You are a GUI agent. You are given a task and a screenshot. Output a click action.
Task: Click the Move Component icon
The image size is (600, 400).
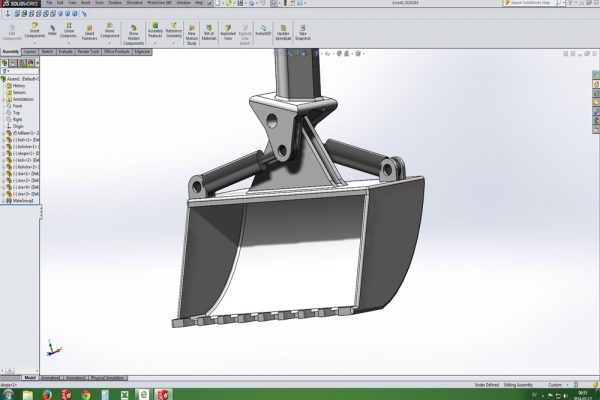111,30
